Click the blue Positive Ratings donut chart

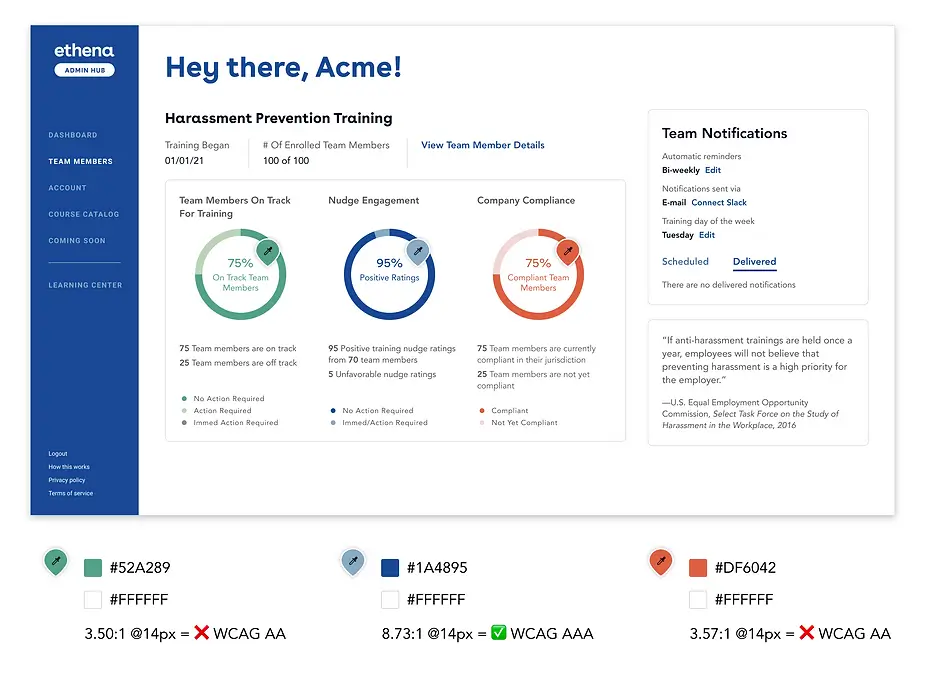(389, 274)
